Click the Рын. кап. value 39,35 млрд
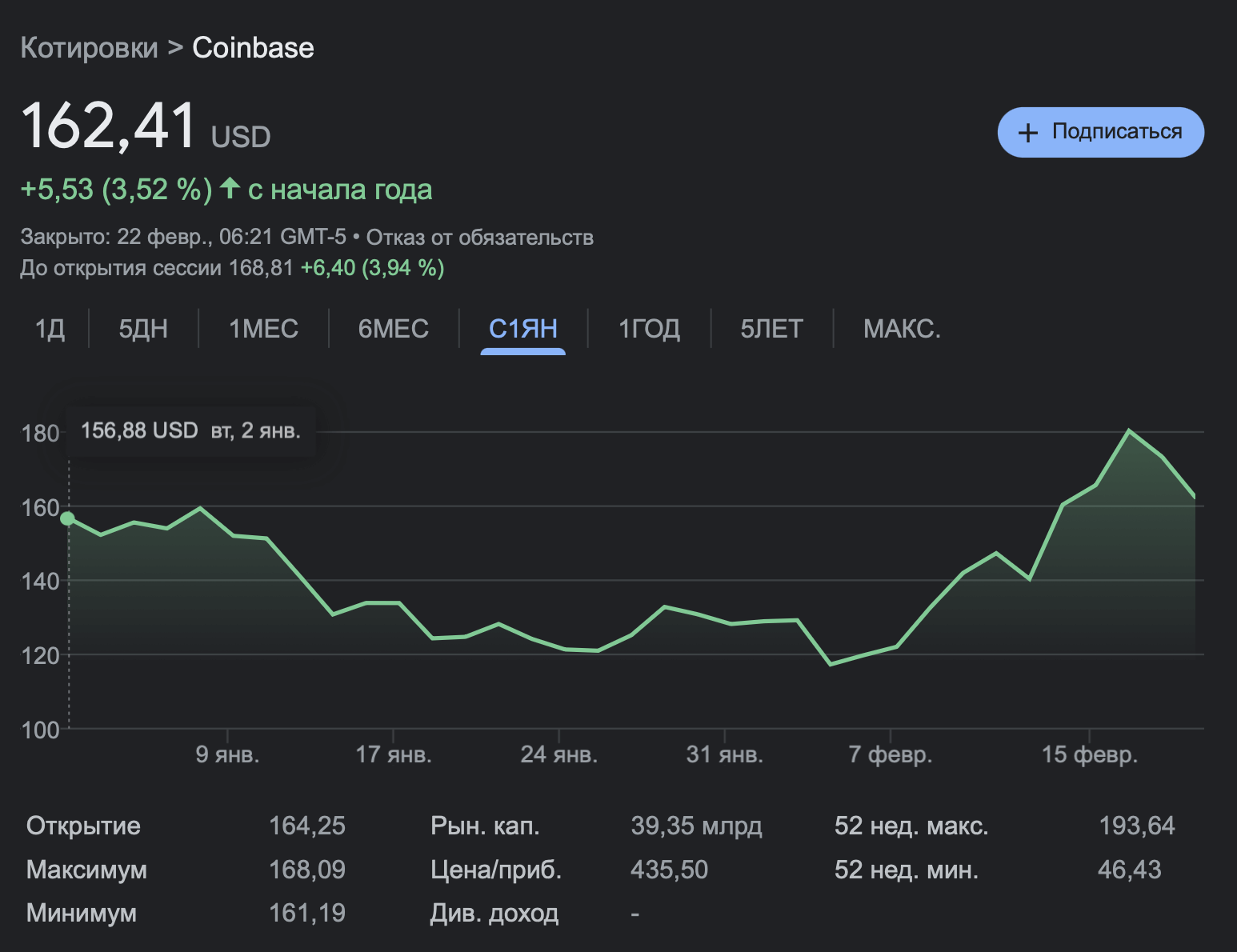 [696, 826]
